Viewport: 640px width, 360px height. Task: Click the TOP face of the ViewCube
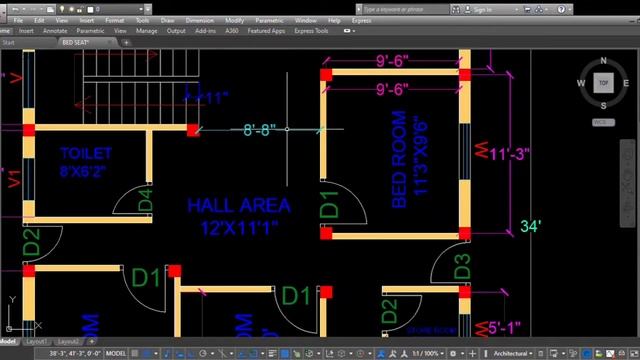[603, 83]
